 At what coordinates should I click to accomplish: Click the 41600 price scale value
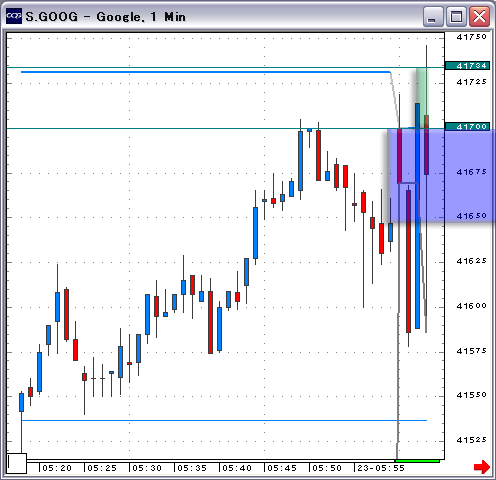(x=471, y=306)
